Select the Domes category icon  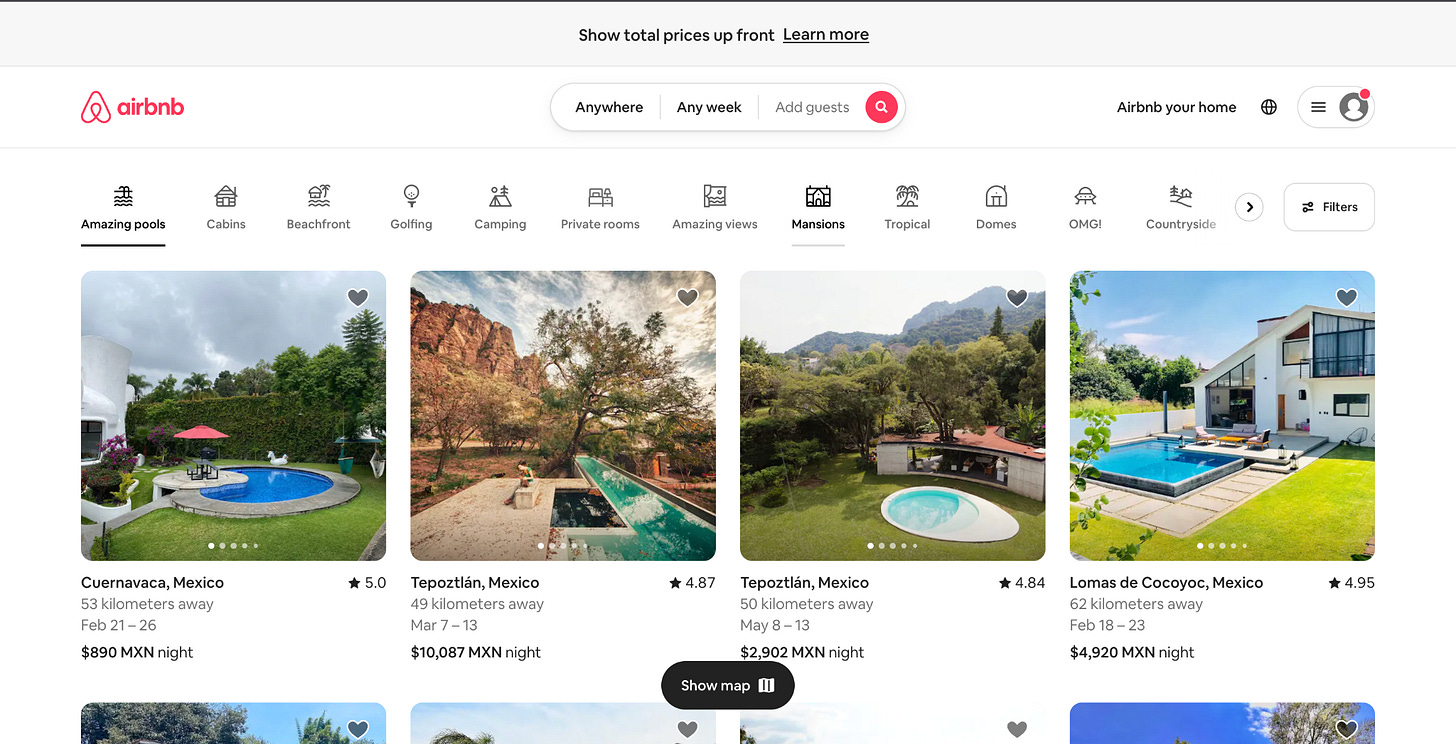tap(996, 195)
